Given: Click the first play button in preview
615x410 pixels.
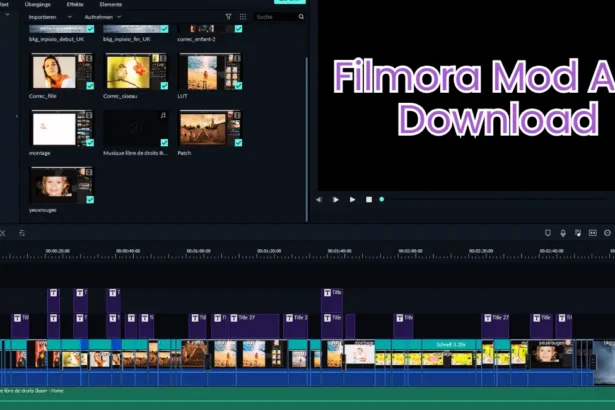Looking at the screenshot, I should click(336, 200).
